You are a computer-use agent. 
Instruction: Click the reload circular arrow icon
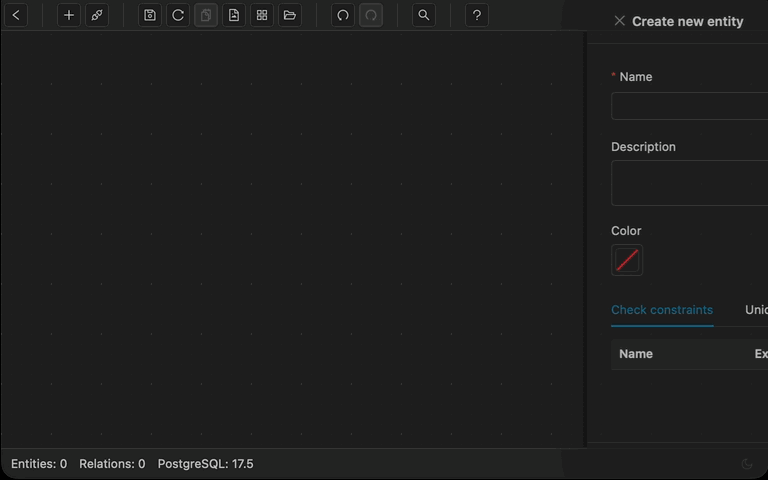pyautogui.click(x=178, y=15)
